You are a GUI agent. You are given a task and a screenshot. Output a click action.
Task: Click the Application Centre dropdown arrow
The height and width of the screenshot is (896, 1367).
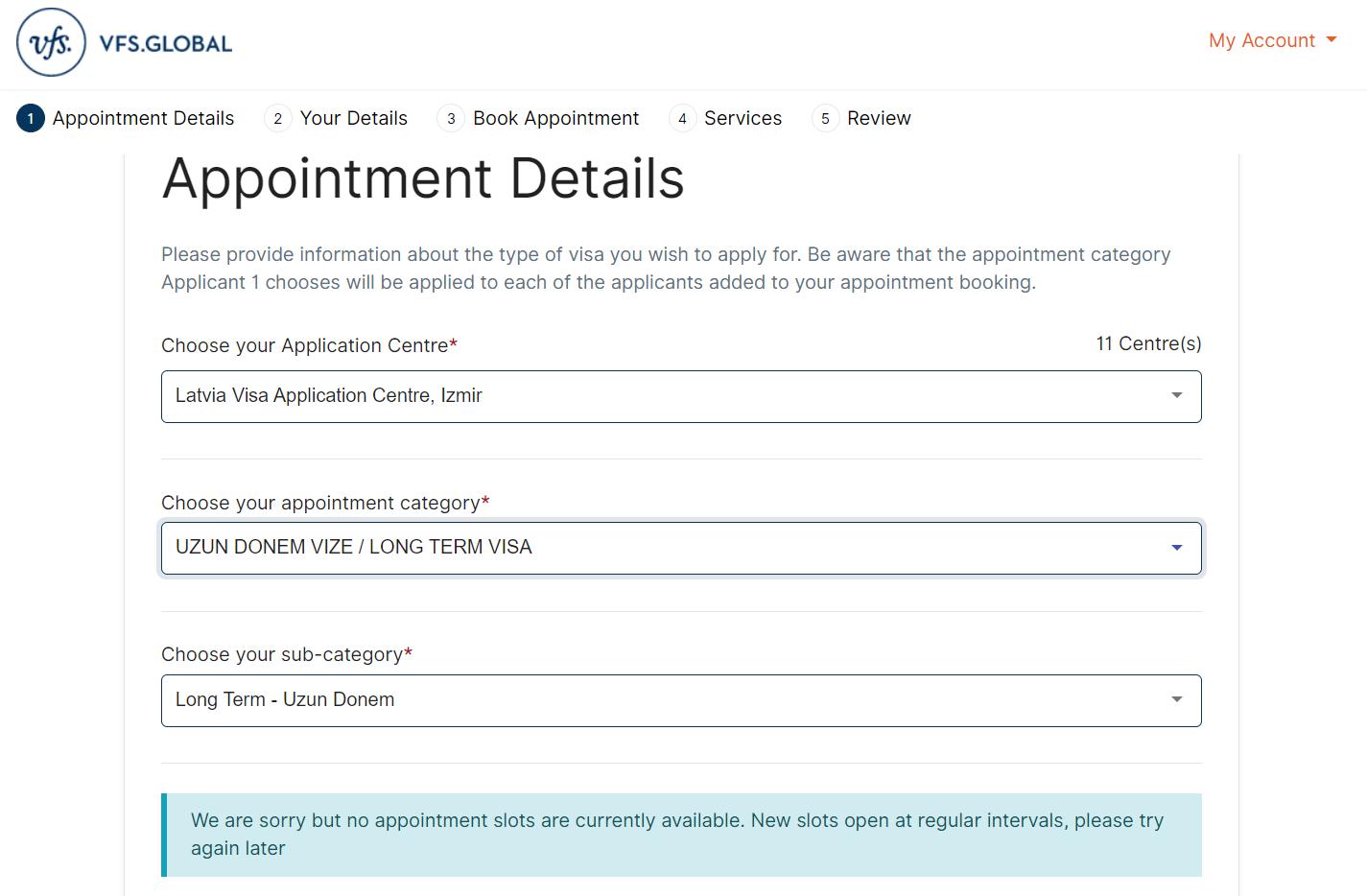1176,396
